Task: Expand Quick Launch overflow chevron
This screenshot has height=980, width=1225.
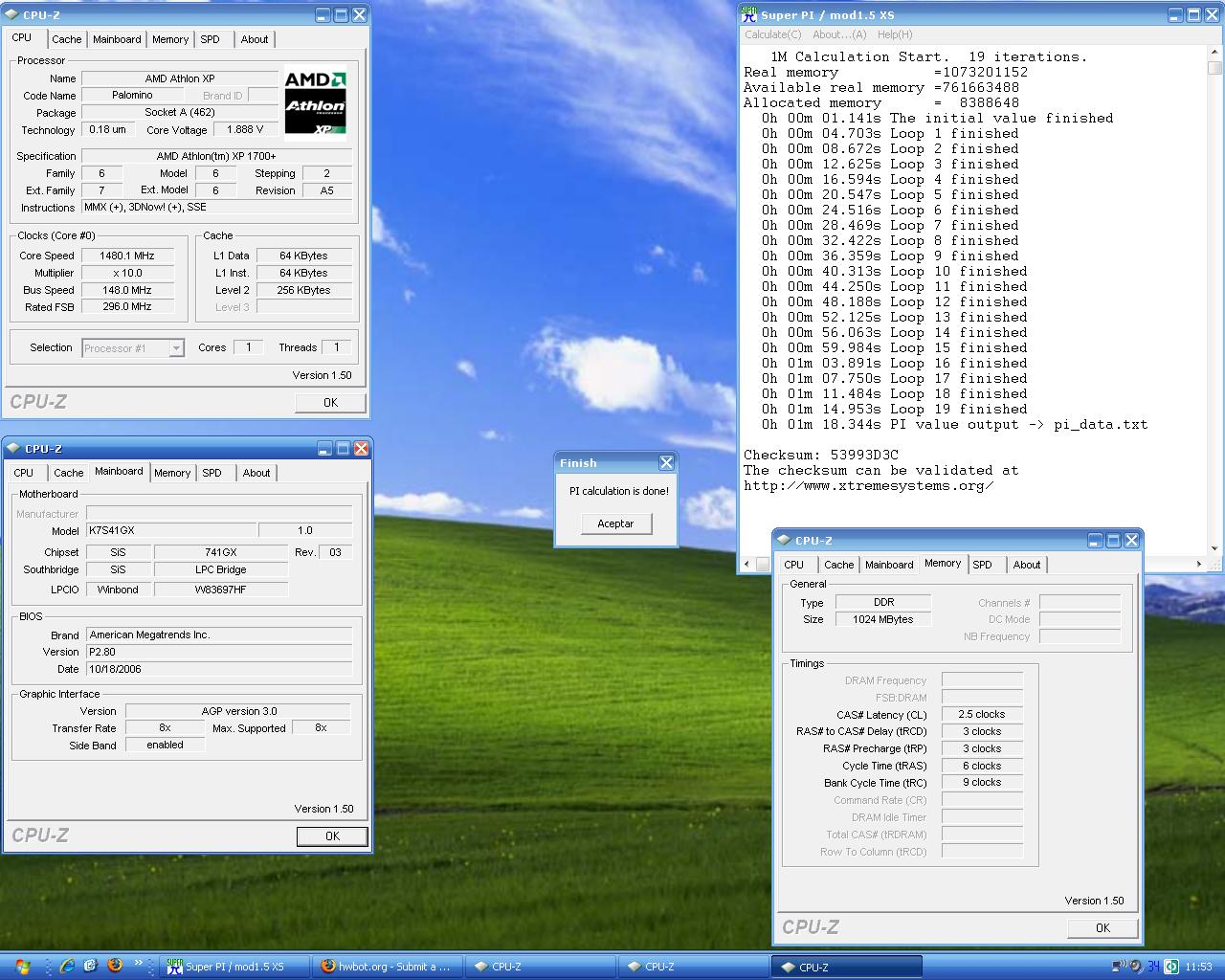Action: tap(138, 963)
